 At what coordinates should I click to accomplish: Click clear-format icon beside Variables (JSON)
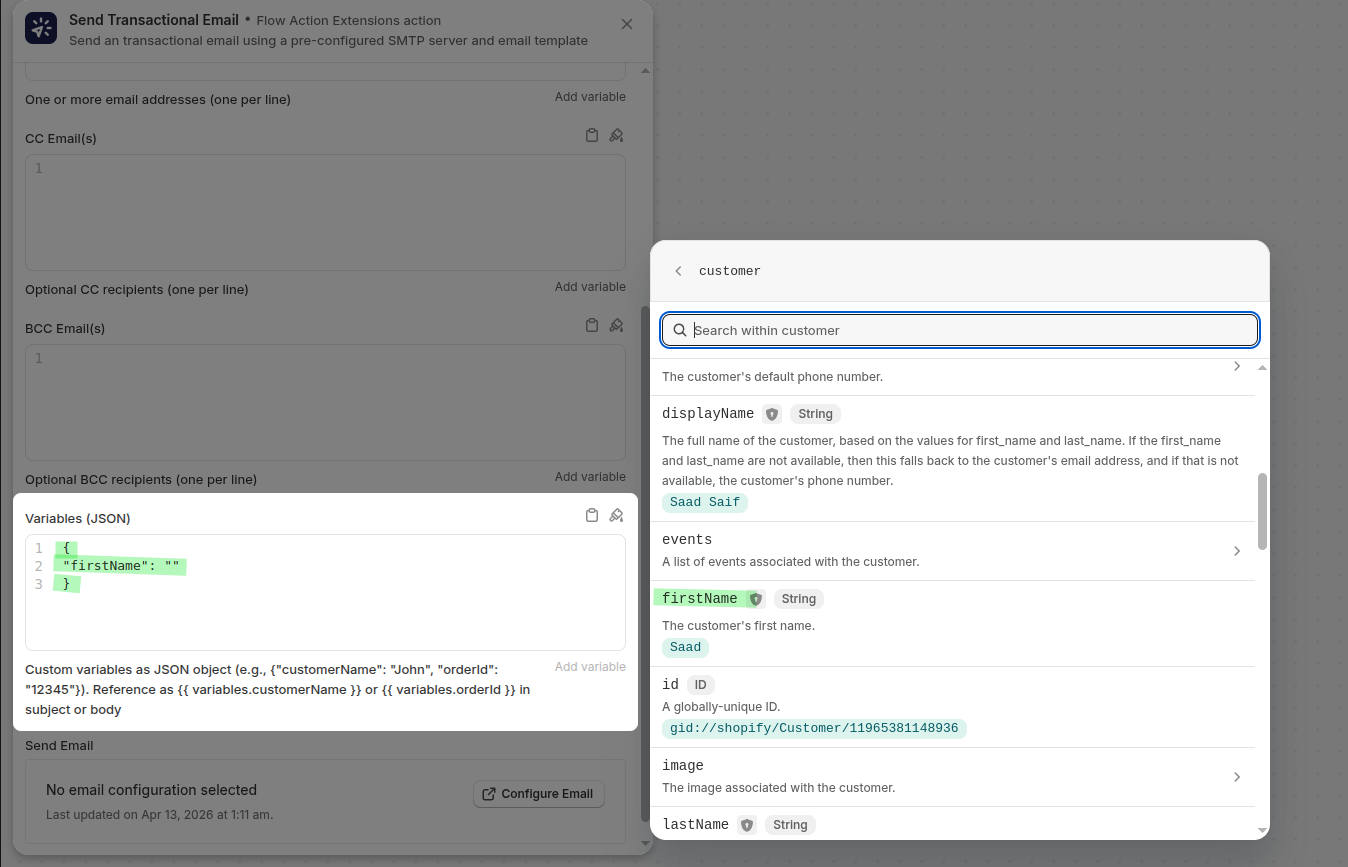pyautogui.click(x=616, y=515)
